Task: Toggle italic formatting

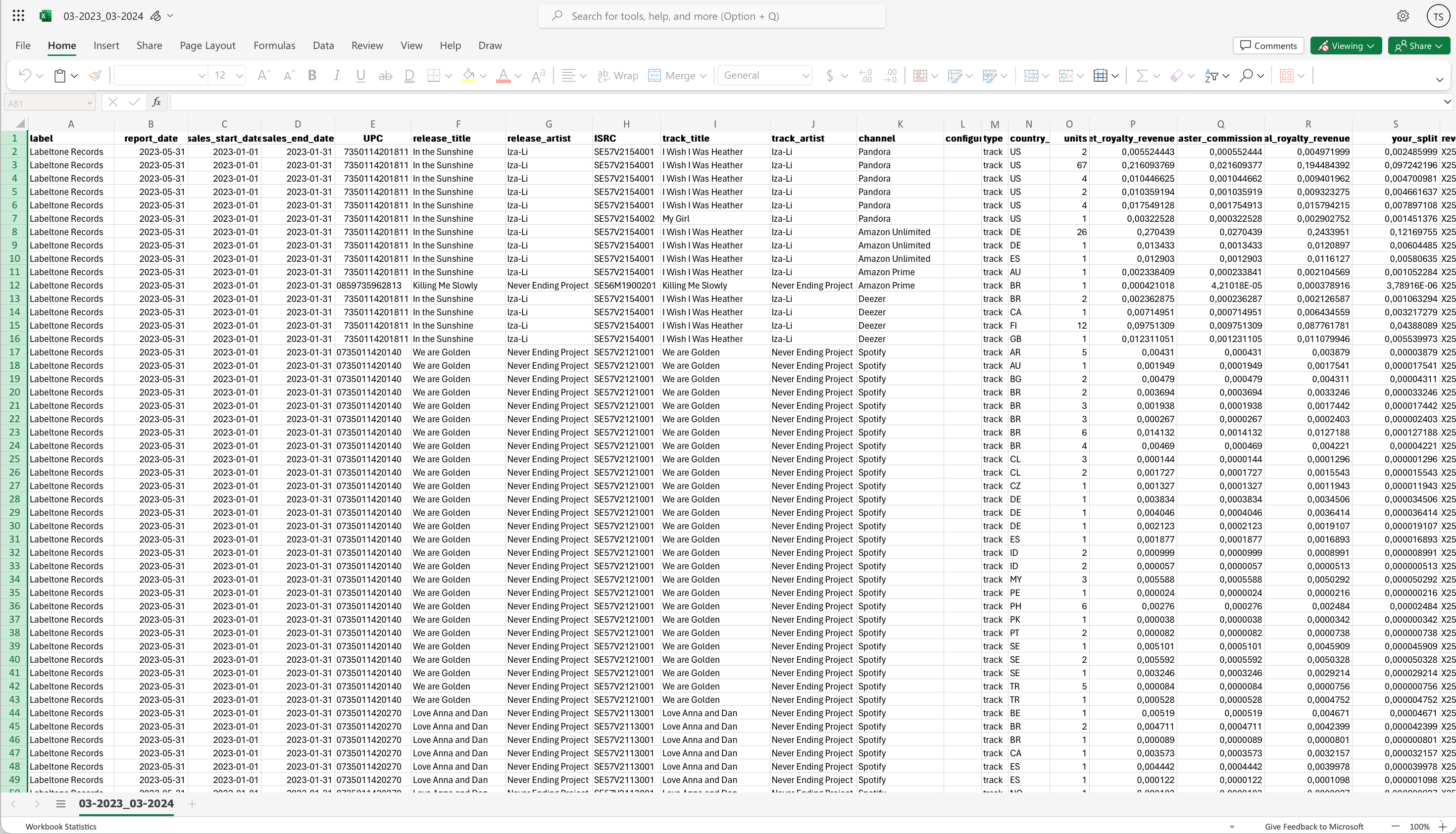Action: 336,75
